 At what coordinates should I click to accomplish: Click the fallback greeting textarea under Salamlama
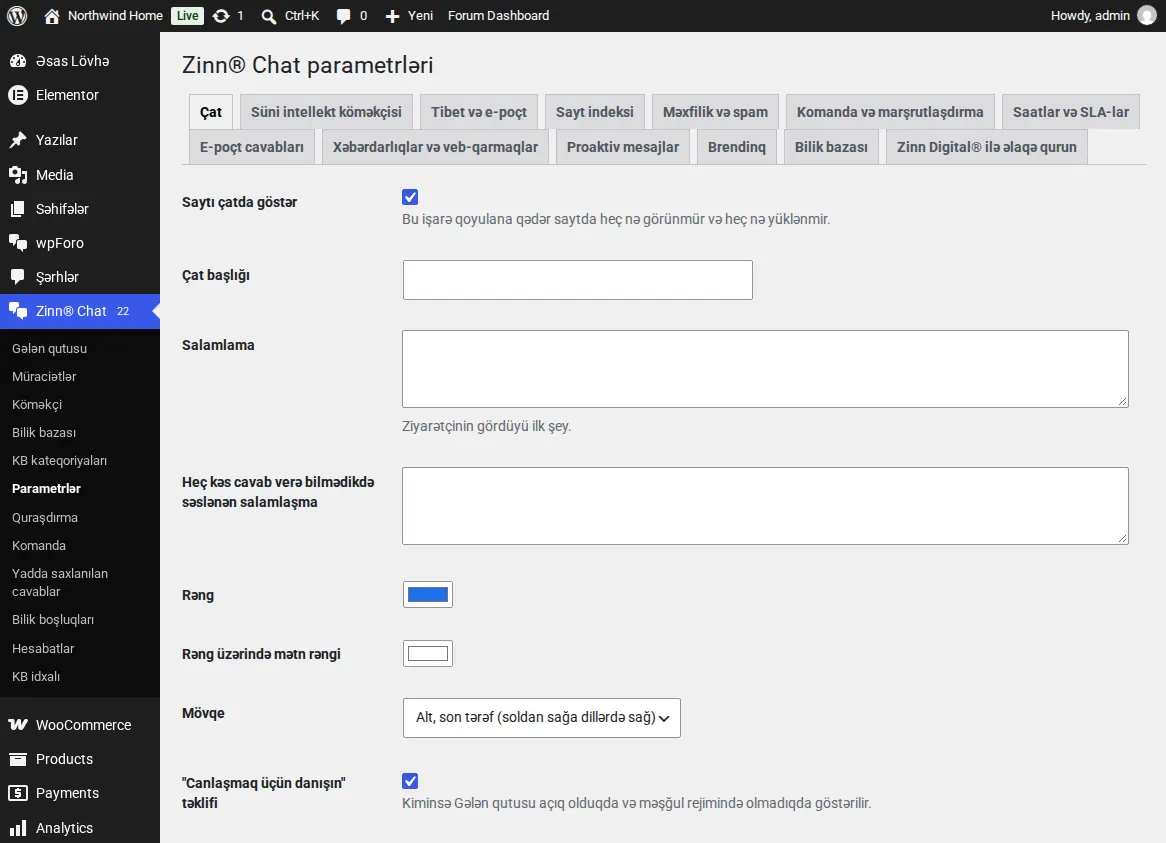click(x=765, y=506)
